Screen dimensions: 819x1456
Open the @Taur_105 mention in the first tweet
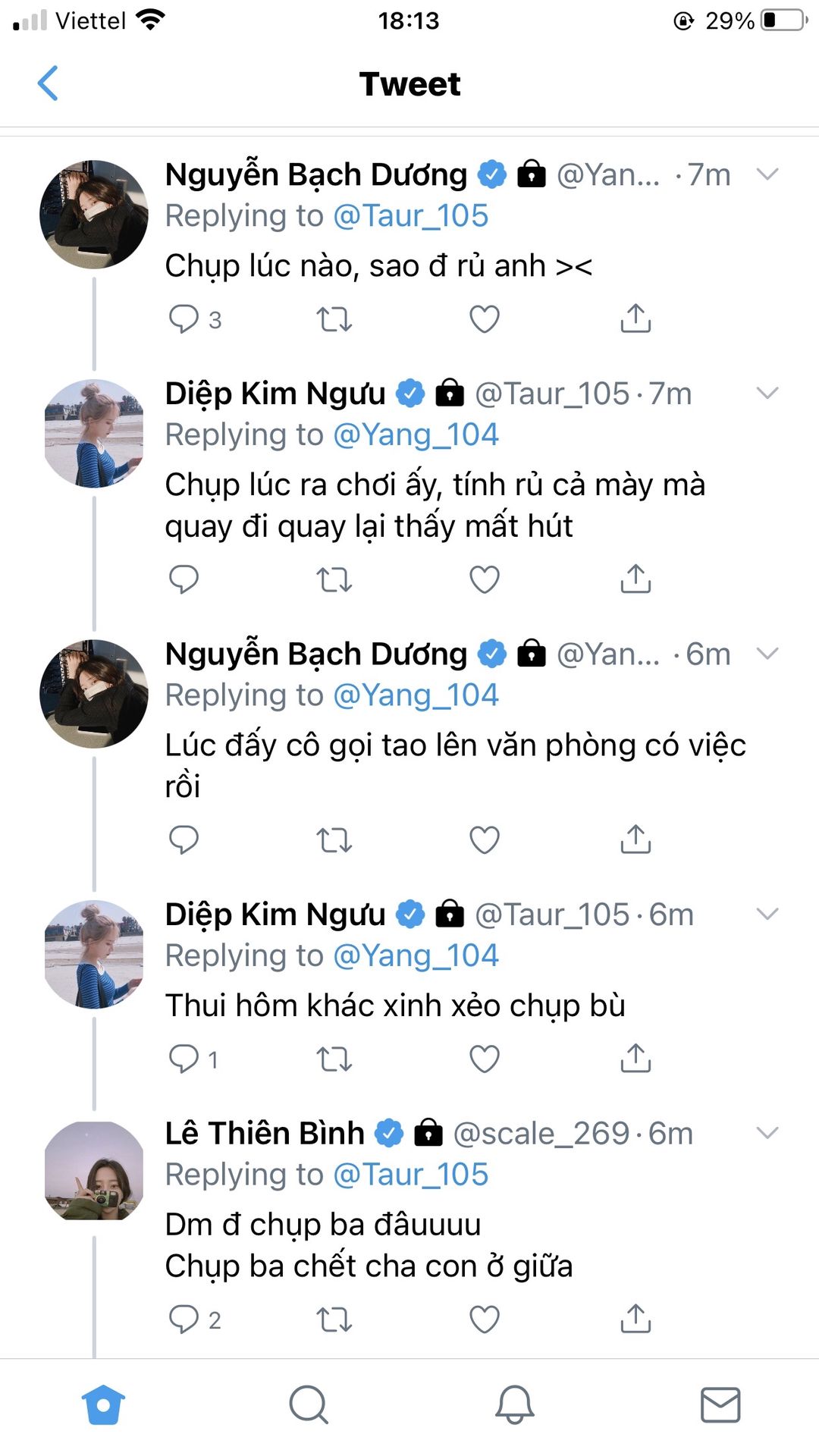(x=410, y=216)
